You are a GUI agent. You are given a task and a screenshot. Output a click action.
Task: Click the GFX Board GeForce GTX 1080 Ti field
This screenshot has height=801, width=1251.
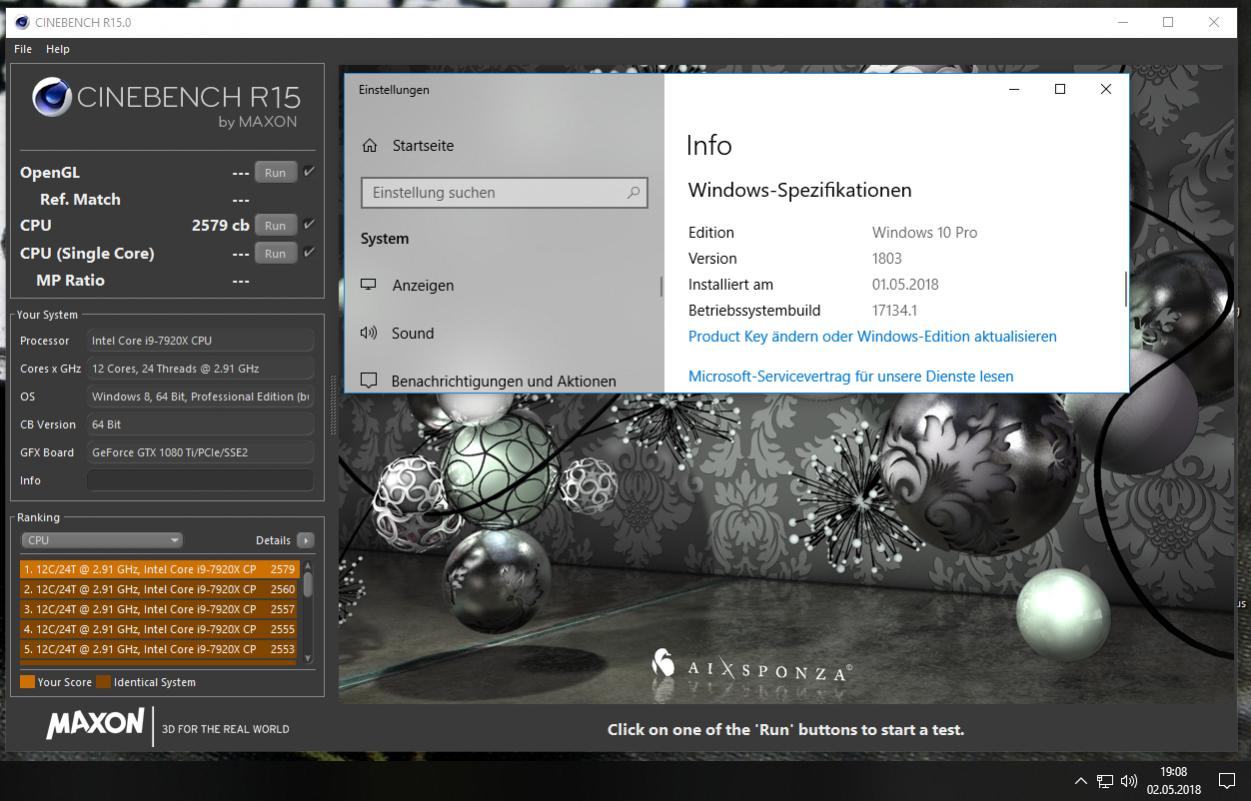pyautogui.click(x=200, y=452)
